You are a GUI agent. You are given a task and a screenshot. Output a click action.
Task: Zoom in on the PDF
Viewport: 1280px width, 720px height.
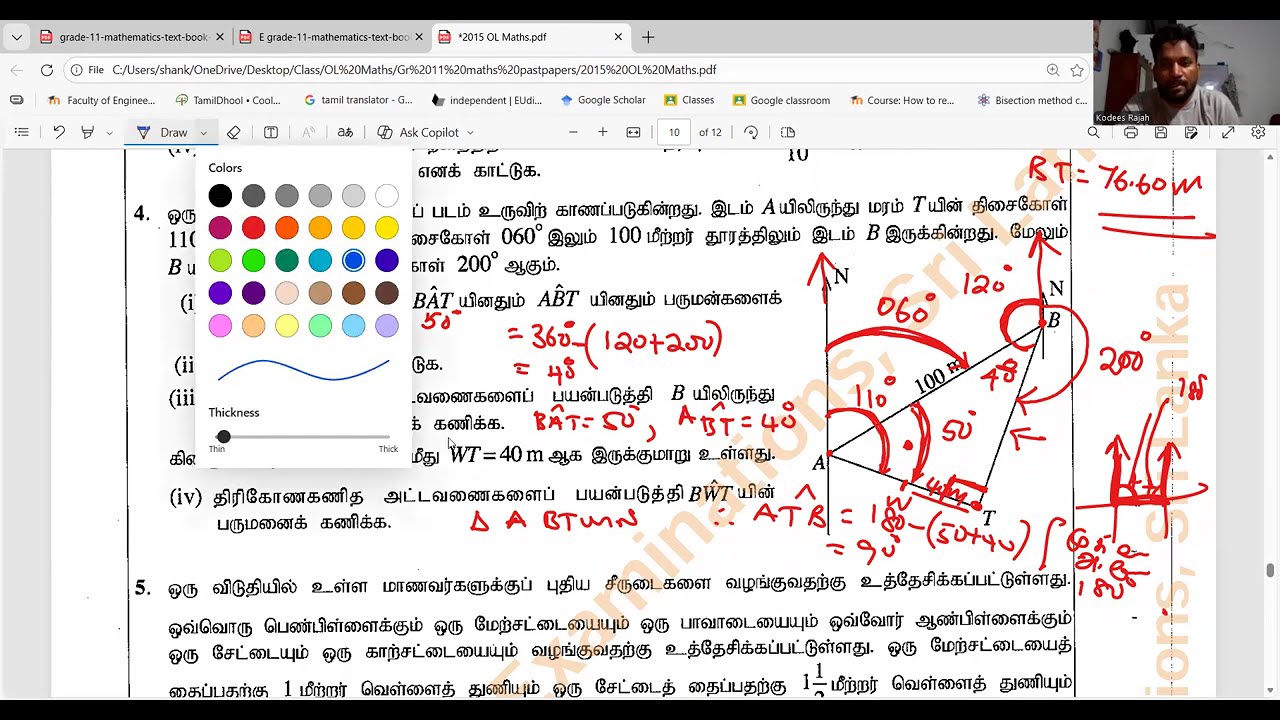point(603,132)
